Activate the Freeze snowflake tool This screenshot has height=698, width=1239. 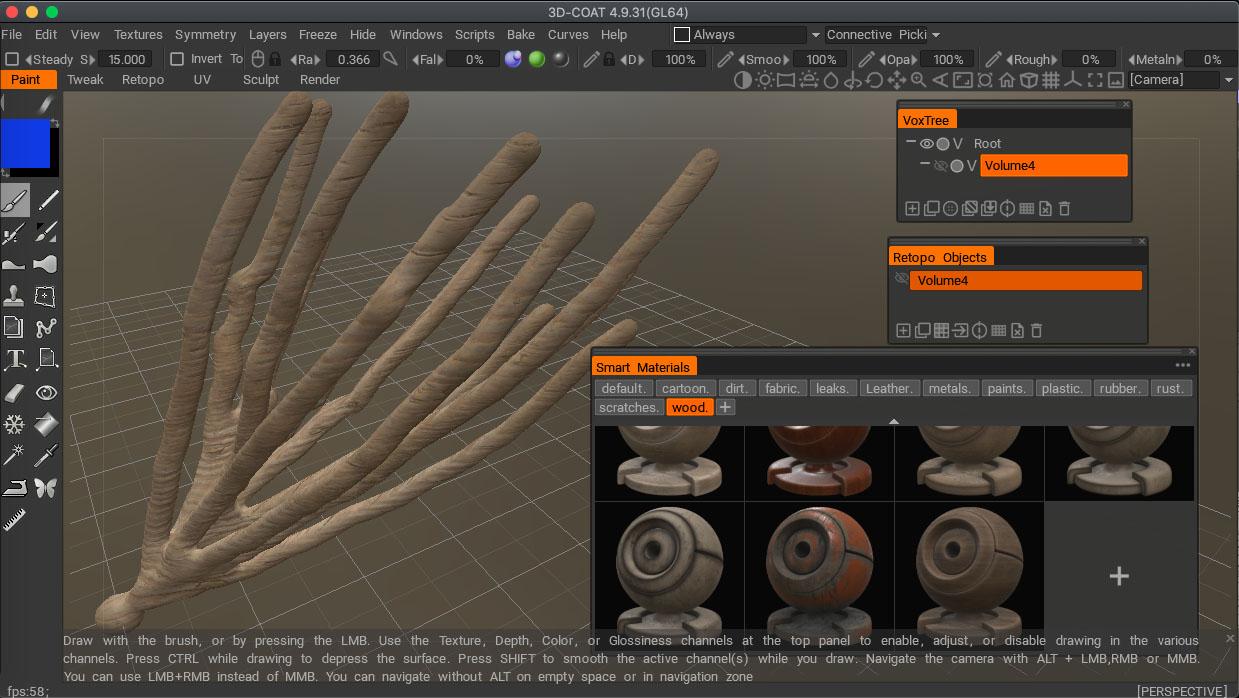pos(15,425)
